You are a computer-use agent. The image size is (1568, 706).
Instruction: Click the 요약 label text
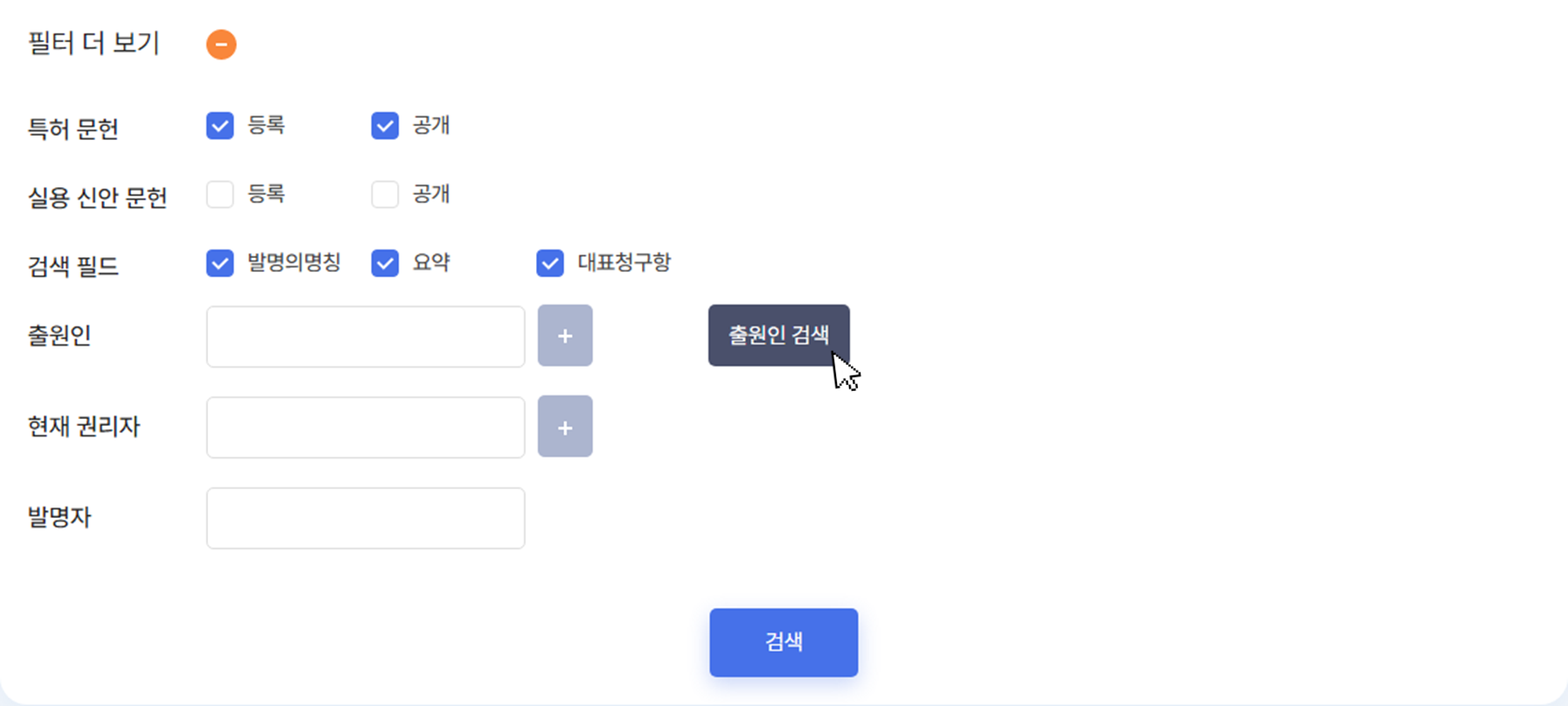coord(431,262)
